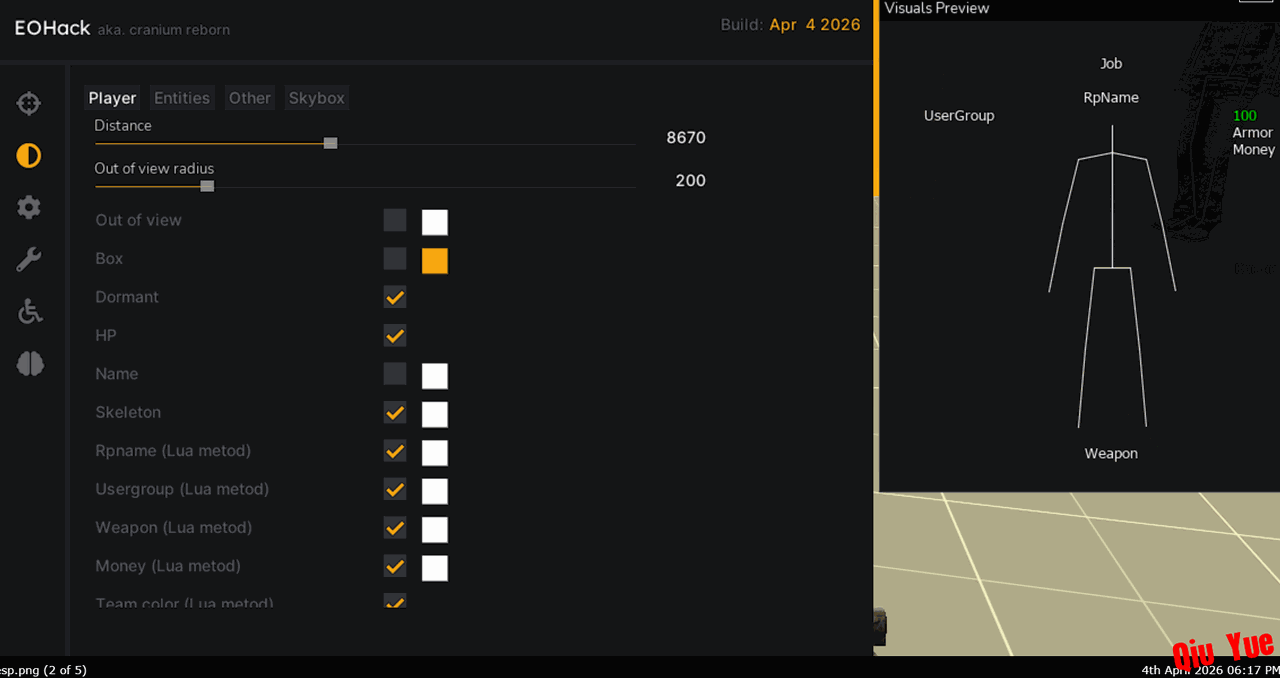The height and width of the screenshot is (678, 1280).
Task: Click the Visuals Preview title bar
Action: click(x=1079, y=9)
